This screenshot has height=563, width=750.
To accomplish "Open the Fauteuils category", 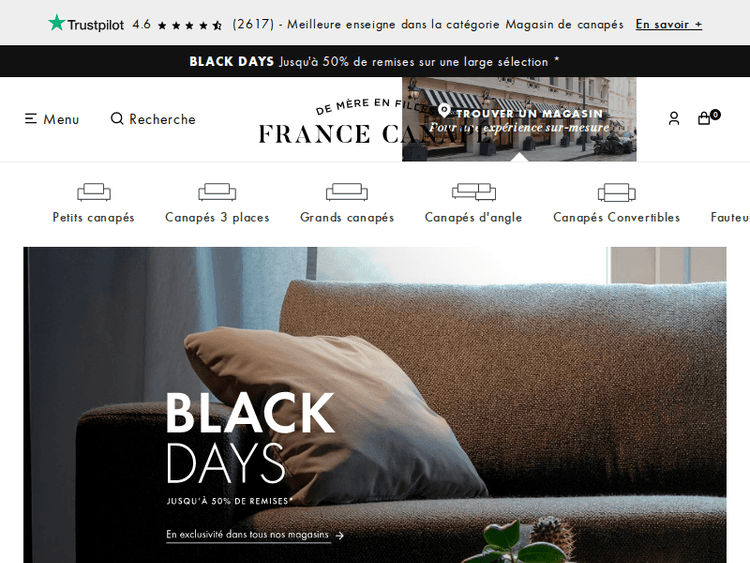I will pyautogui.click(x=730, y=217).
